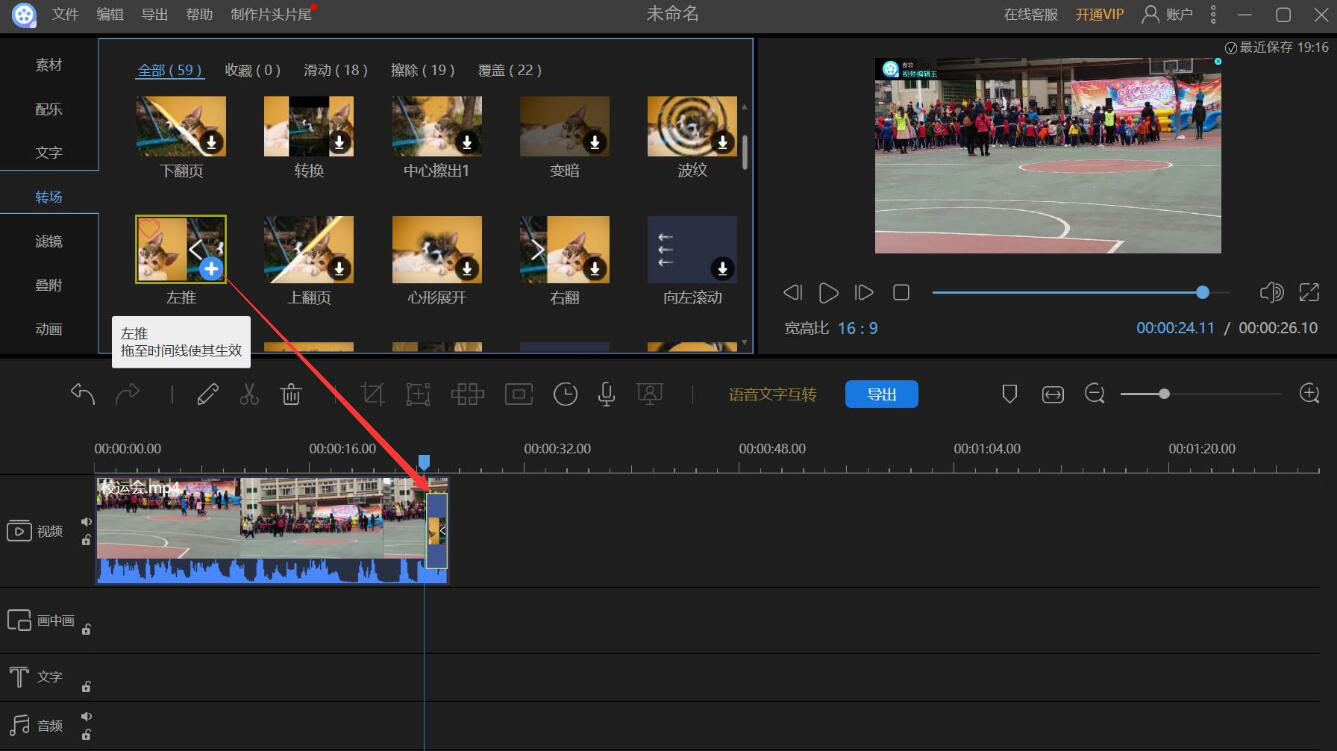Favorite the 左推 transition with the heart

tap(150, 231)
